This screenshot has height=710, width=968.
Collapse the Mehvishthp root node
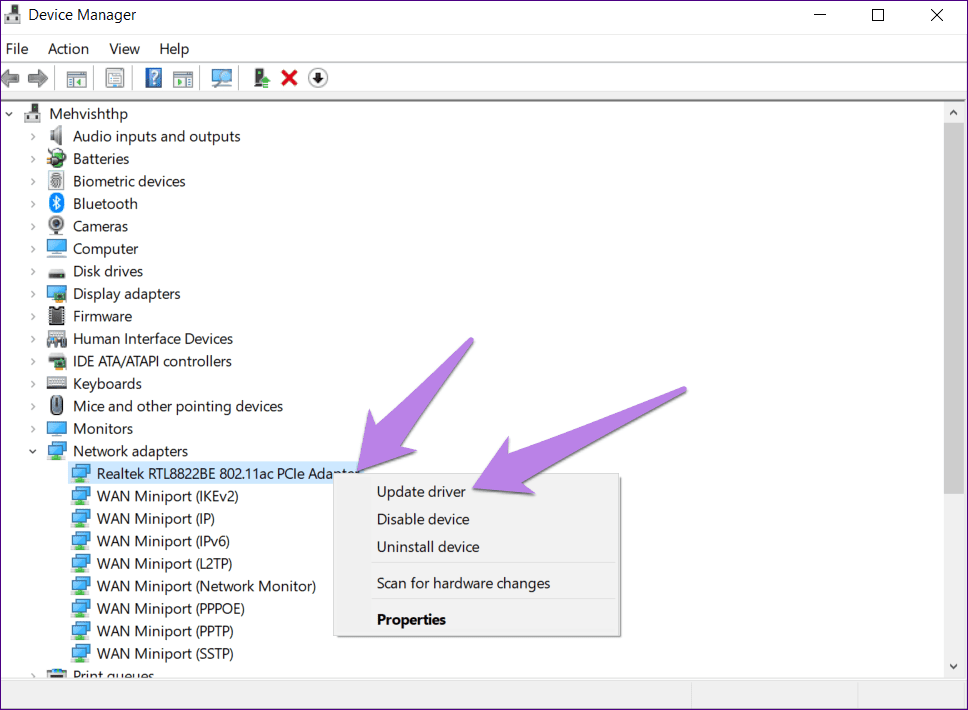(9, 114)
